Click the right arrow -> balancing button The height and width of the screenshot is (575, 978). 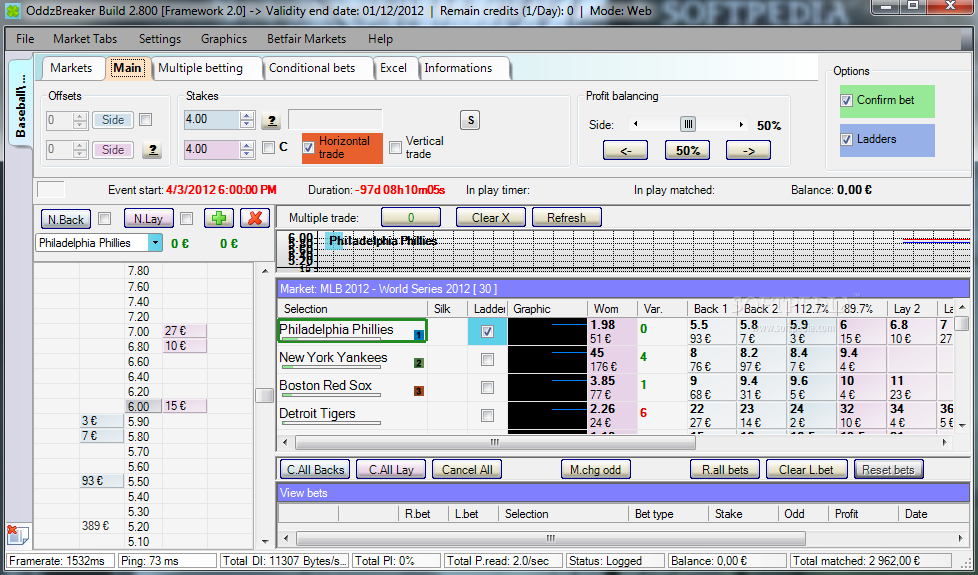[748, 150]
